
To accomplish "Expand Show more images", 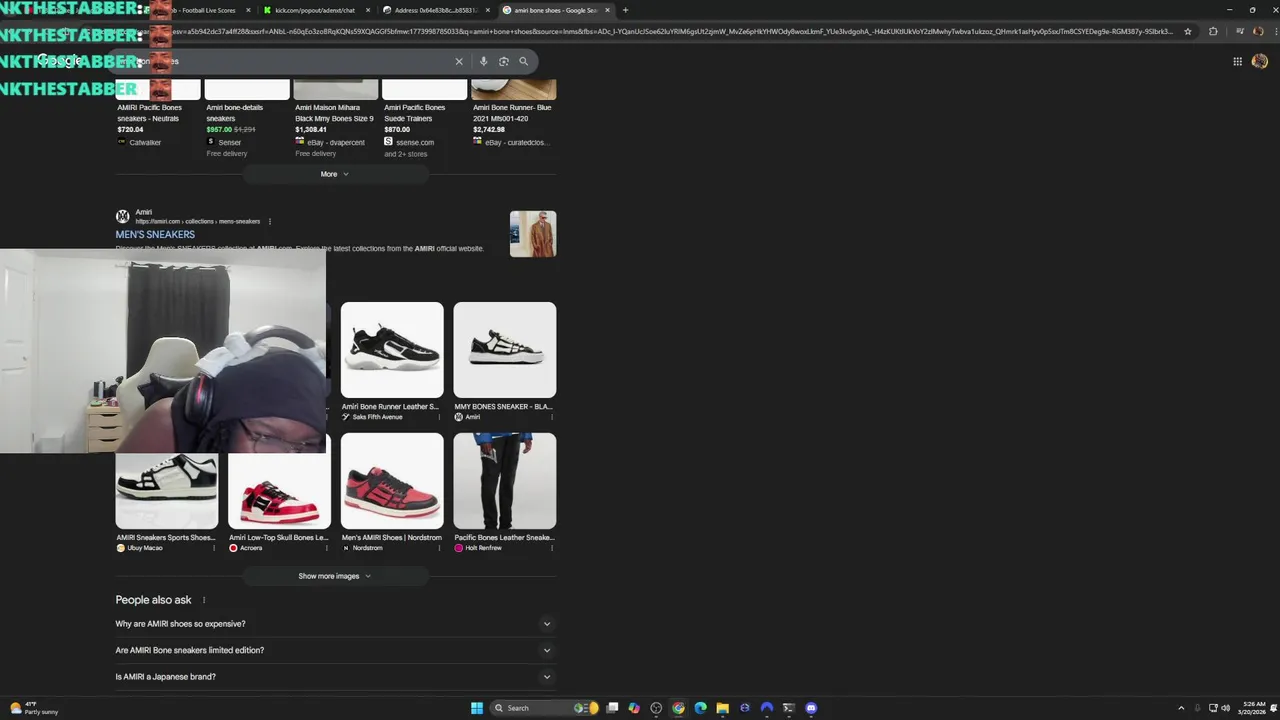I will coord(335,576).
